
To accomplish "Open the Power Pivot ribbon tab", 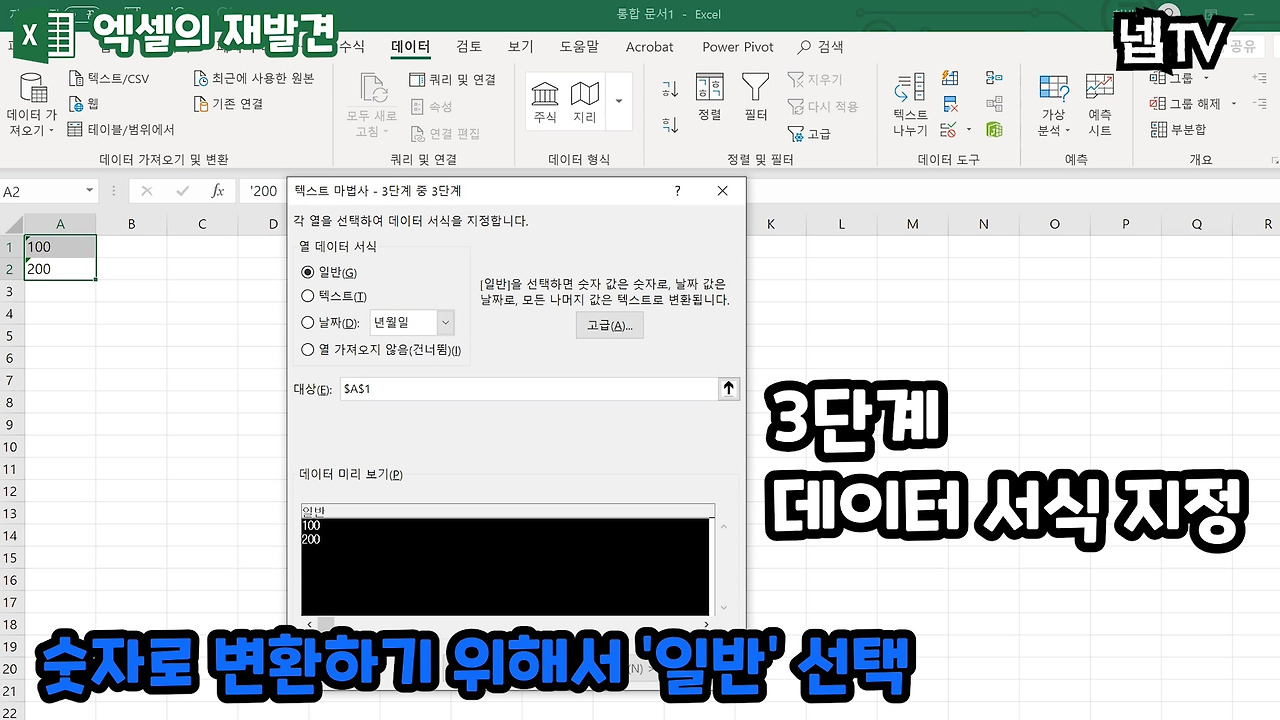I will pos(738,46).
